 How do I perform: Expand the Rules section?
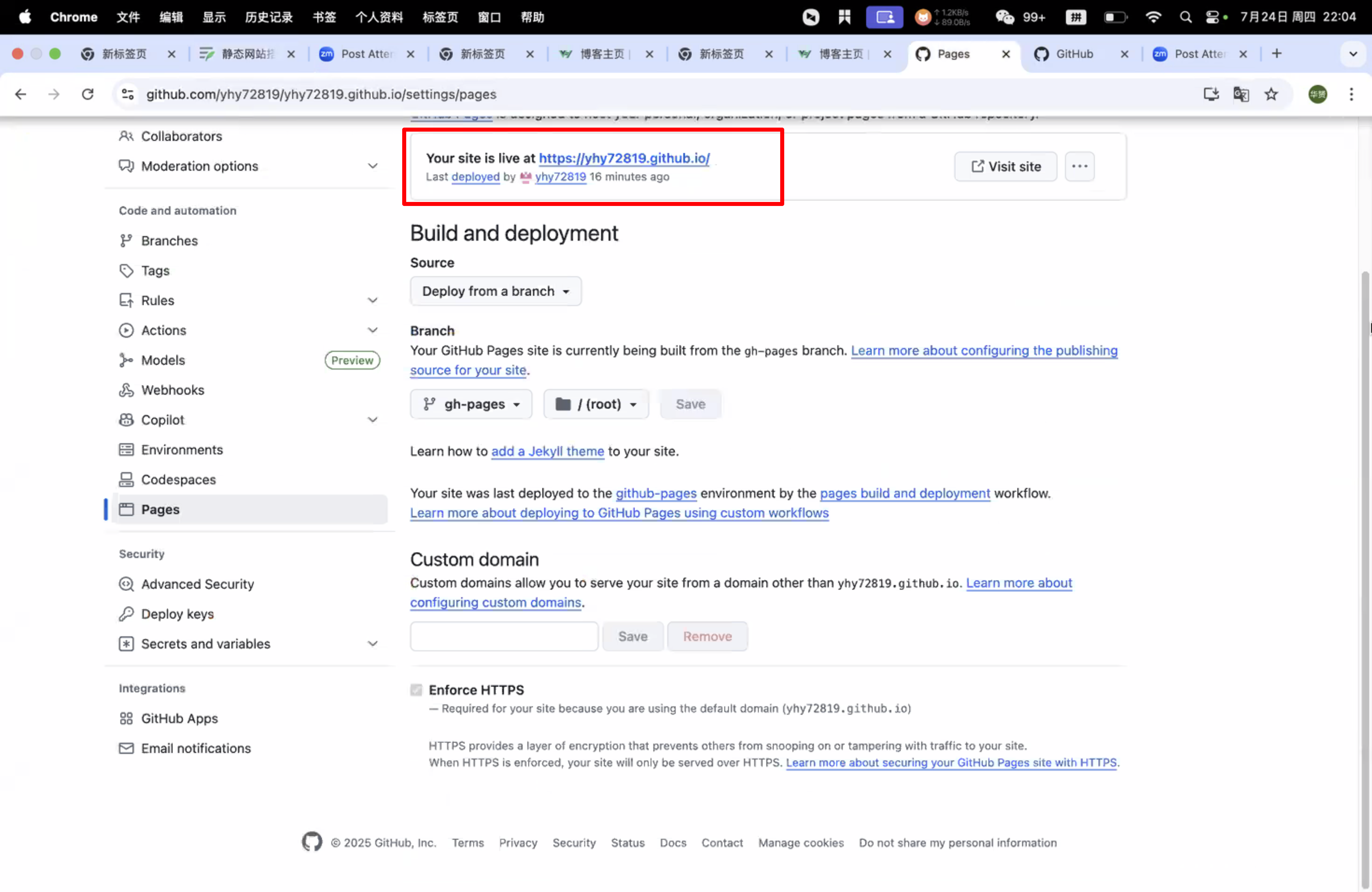373,300
